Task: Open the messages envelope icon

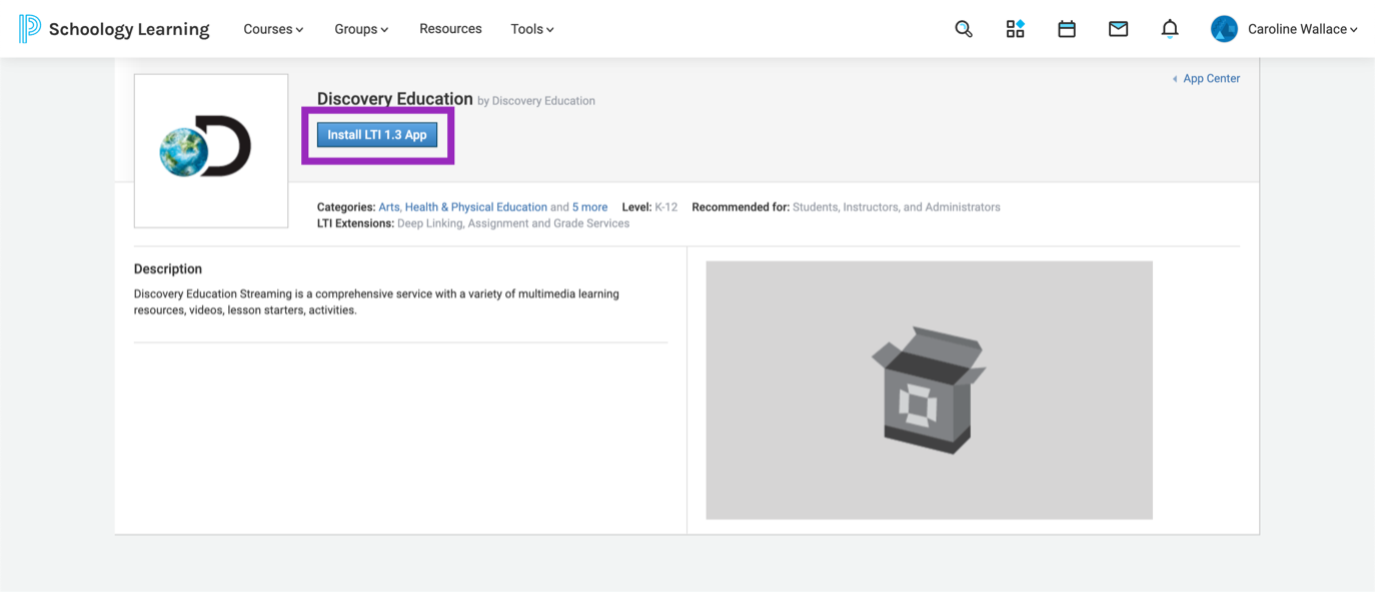Action: point(1118,29)
